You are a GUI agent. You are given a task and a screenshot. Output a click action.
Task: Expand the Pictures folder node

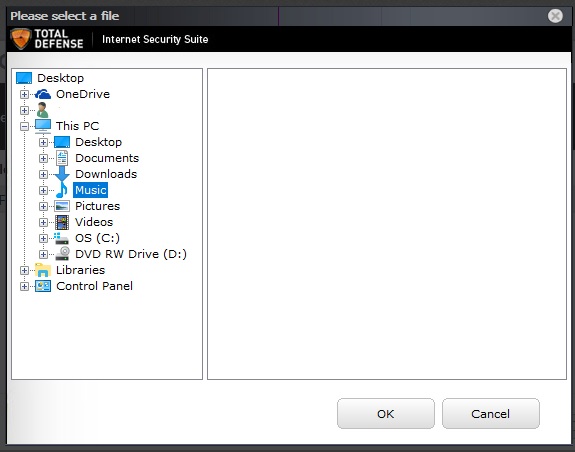[43, 206]
